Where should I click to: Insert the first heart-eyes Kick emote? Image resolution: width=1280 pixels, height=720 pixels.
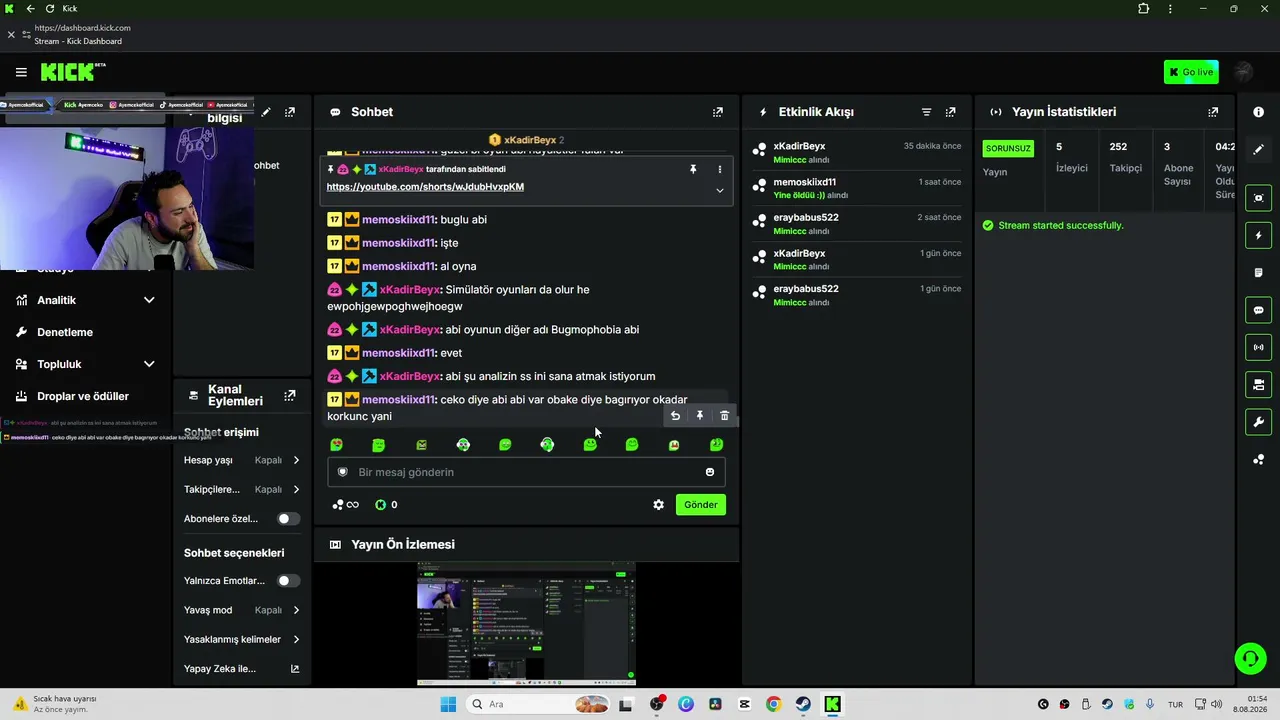pos(336,445)
